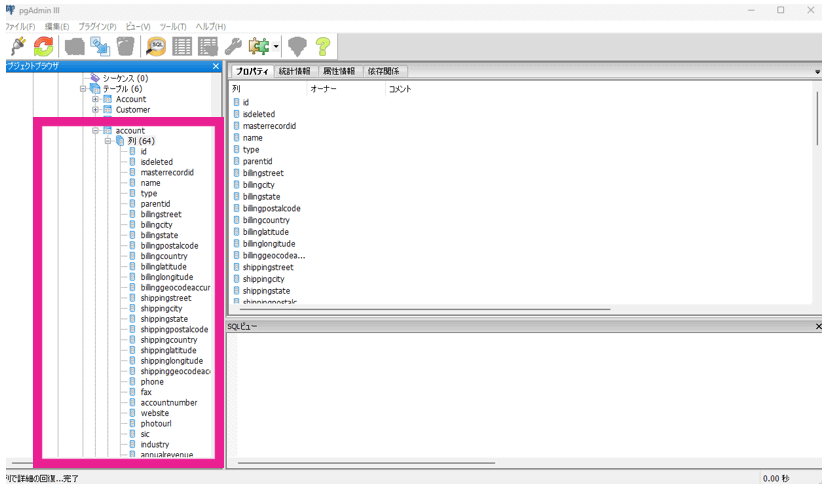Click the plugins puzzle piece icon
The image size is (827, 489).
pyautogui.click(x=258, y=46)
